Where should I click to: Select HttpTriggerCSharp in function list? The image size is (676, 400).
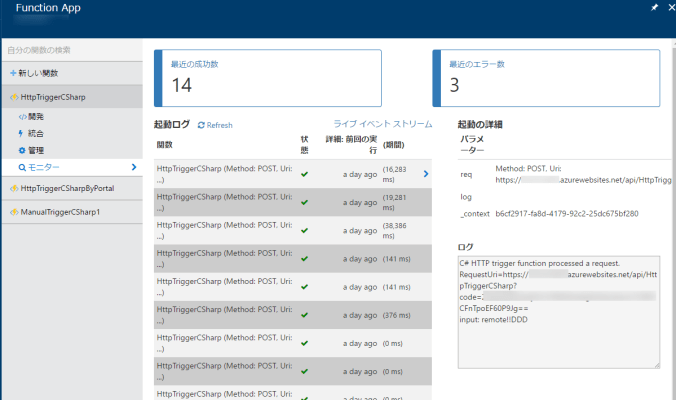point(72,97)
